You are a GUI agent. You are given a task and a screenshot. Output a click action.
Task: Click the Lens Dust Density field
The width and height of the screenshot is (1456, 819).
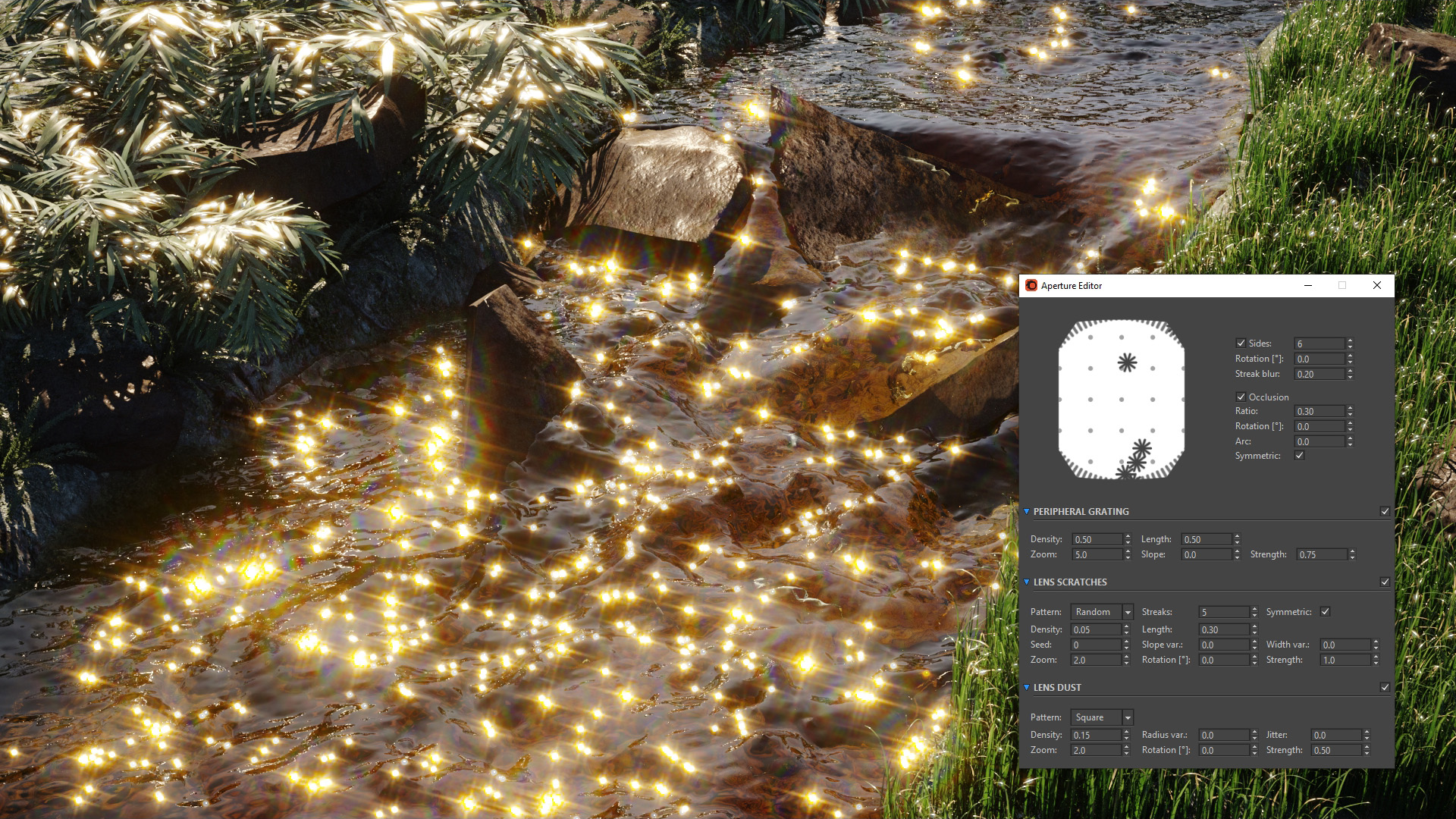click(x=1095, y=736)
